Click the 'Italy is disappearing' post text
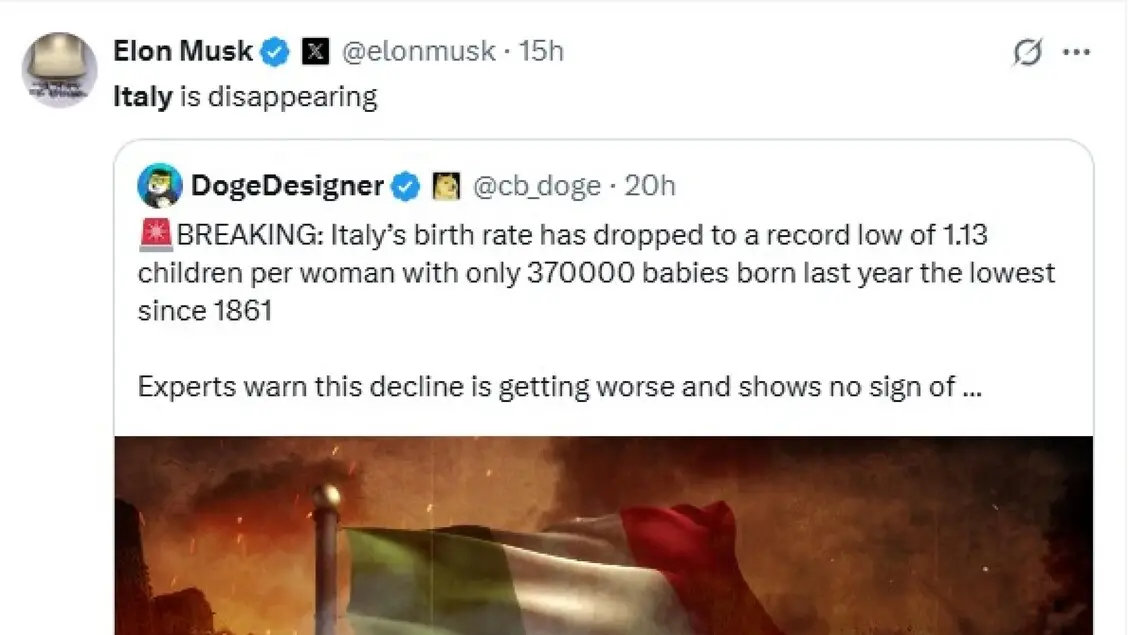1129x635 pixels. click(275, 97)
